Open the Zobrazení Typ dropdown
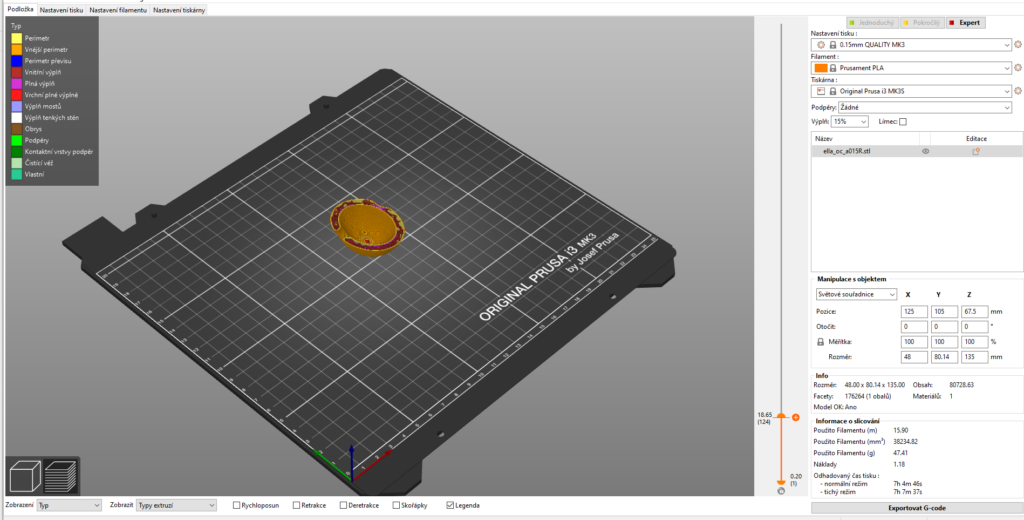This screenshot has width=1024, height=520. point(69,505)
